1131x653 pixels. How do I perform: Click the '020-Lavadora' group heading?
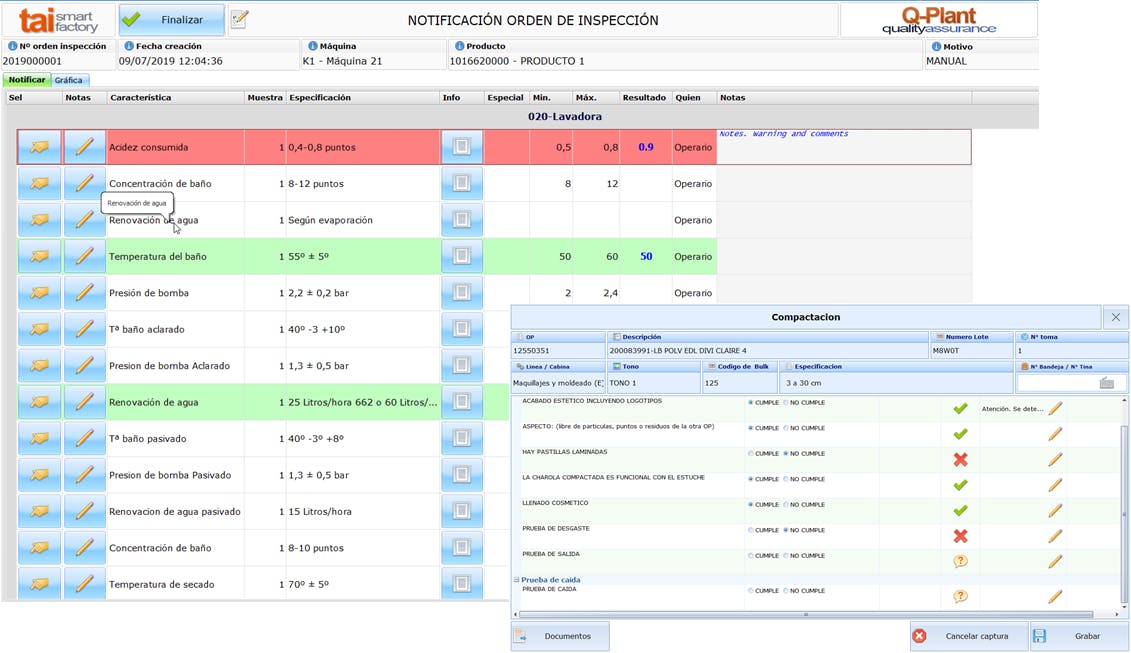coord(565,116)
